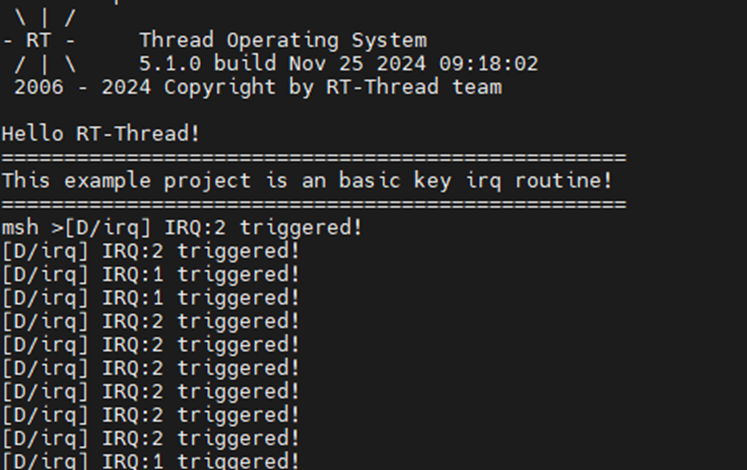Select the word 'Copyright' in banner
This screenshot has height=470, width=747.
[220, 88]
